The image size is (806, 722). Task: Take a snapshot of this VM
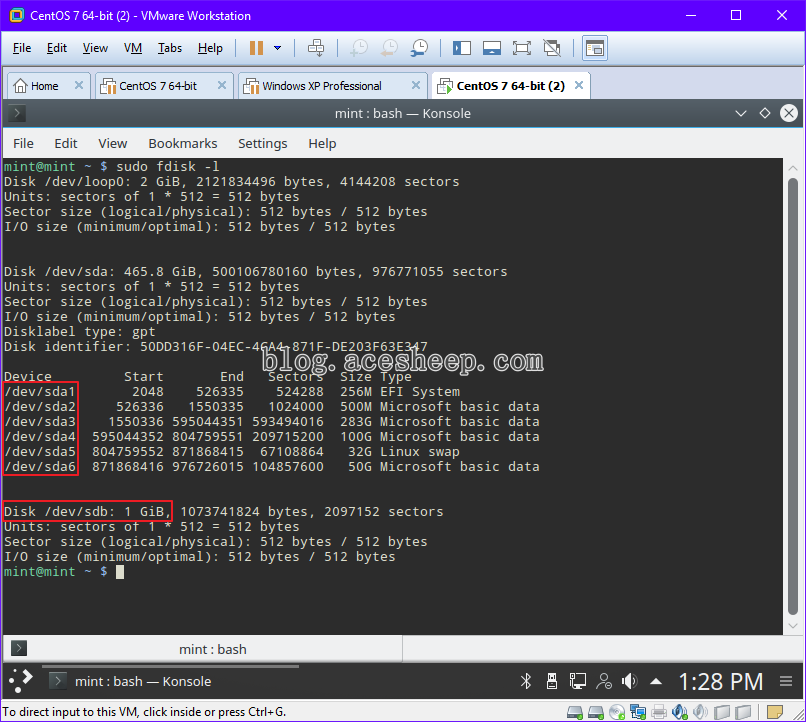(359, 48)
